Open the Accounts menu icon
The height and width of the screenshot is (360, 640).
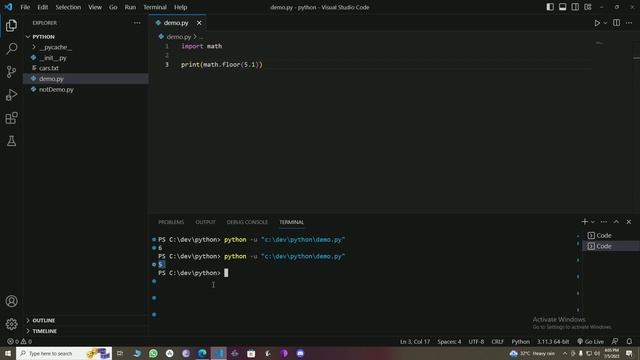(11, 301)
